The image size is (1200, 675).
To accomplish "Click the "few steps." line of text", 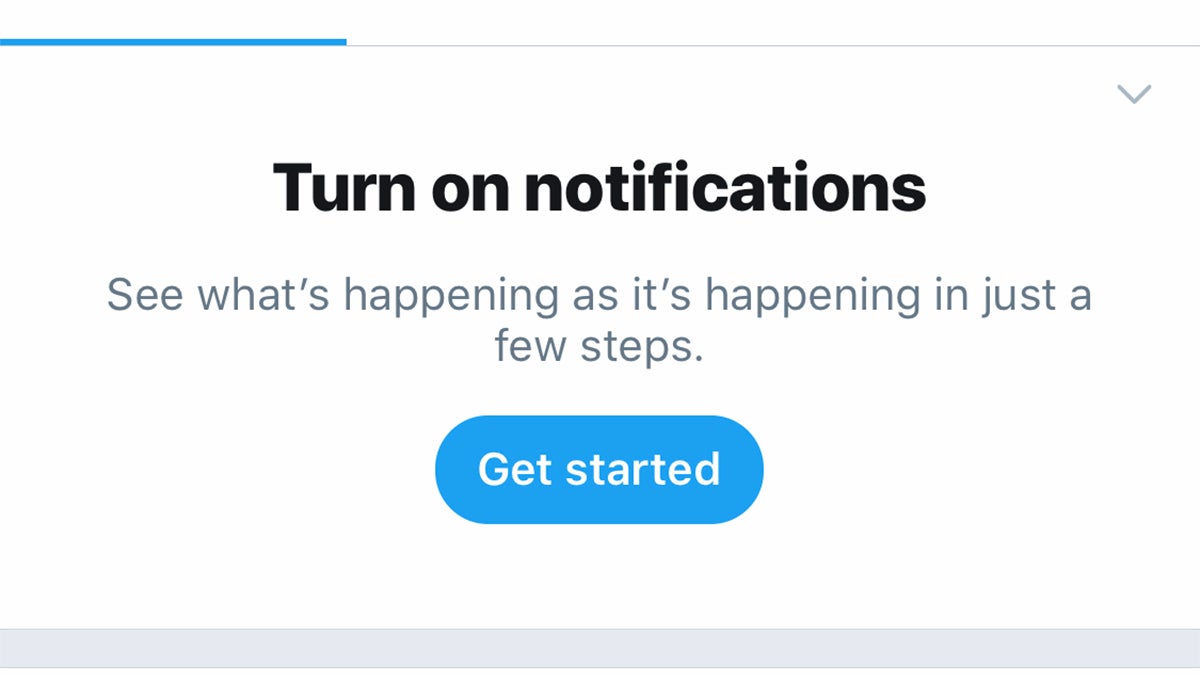I will [x=599, y=346].
